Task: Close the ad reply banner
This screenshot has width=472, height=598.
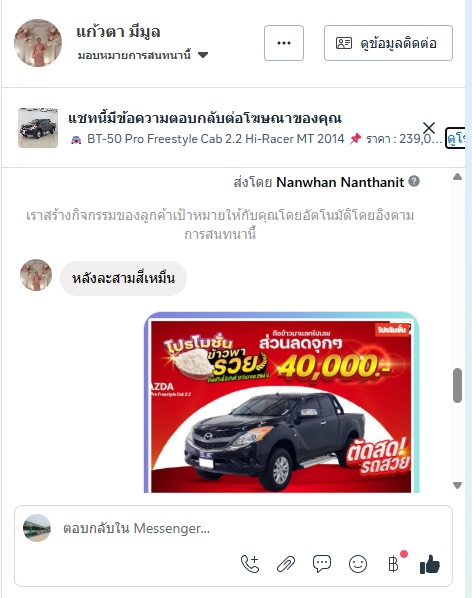Action: 429,128
